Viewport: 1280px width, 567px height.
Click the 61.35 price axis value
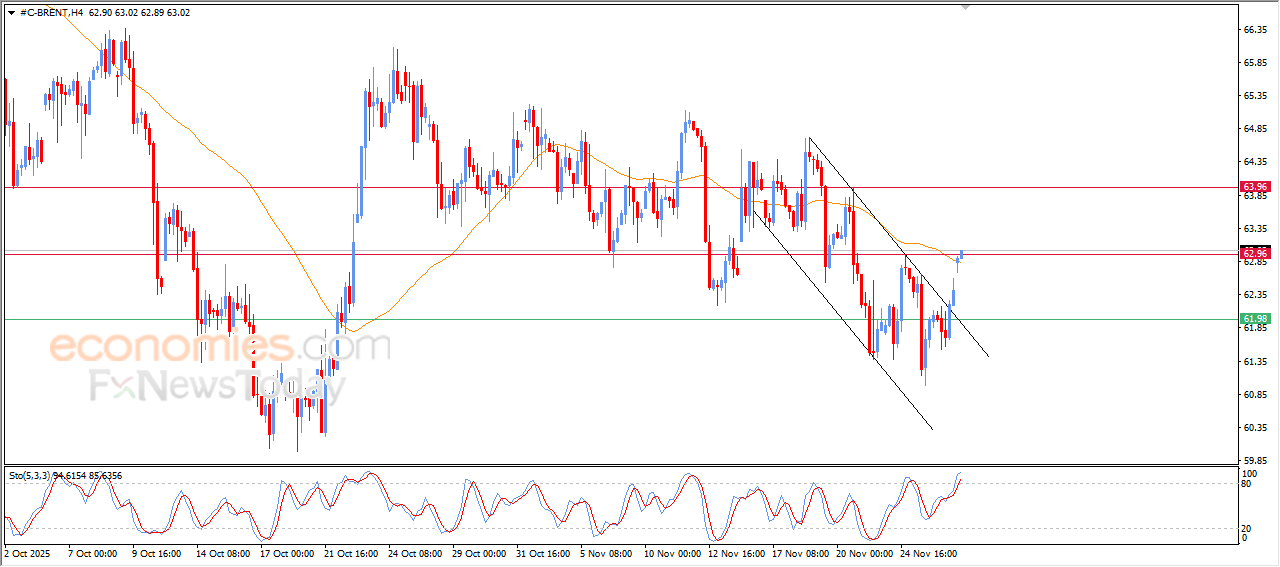point(1255,361)
